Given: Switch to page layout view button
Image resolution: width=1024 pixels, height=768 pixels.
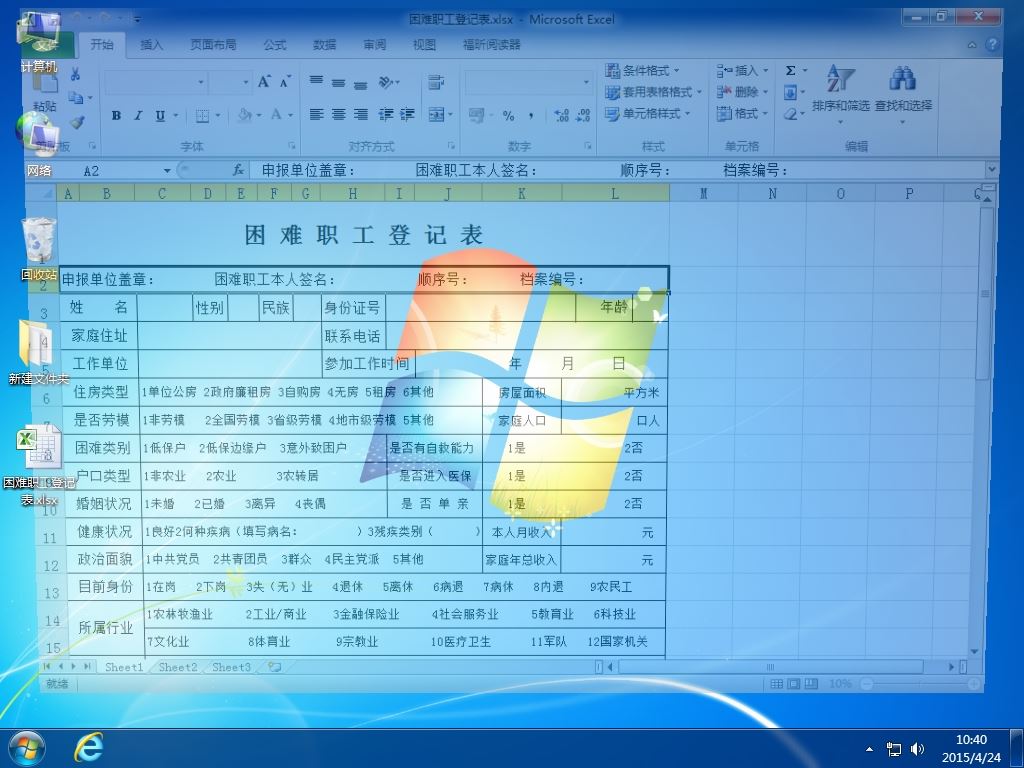Looking at the screenshot, I should coord(793,684).
